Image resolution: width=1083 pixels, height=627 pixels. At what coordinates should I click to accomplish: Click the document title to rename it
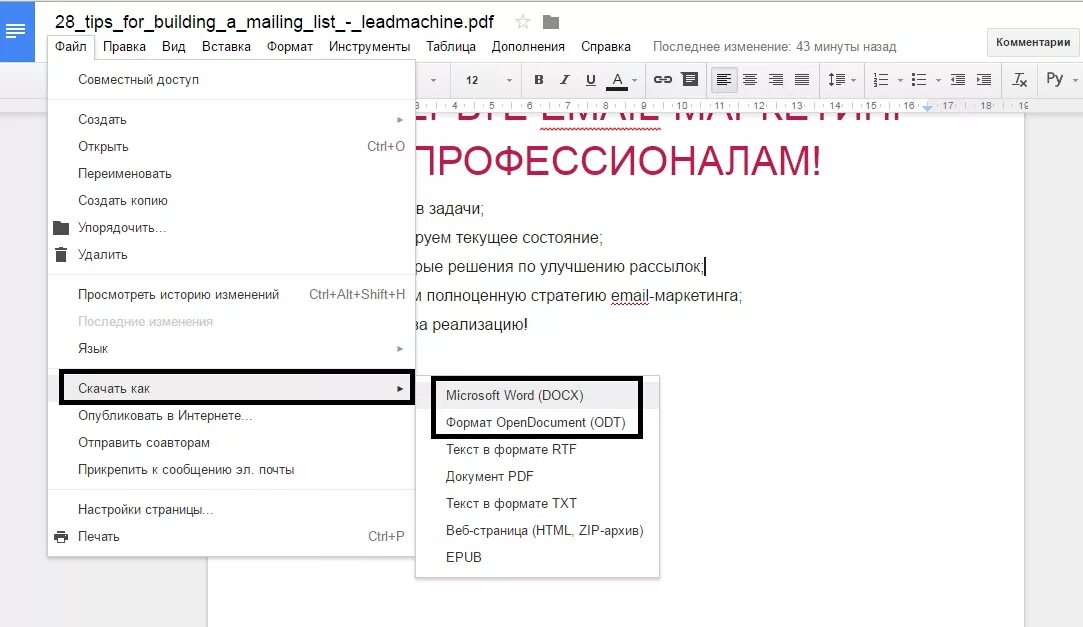tap(274, 22)
